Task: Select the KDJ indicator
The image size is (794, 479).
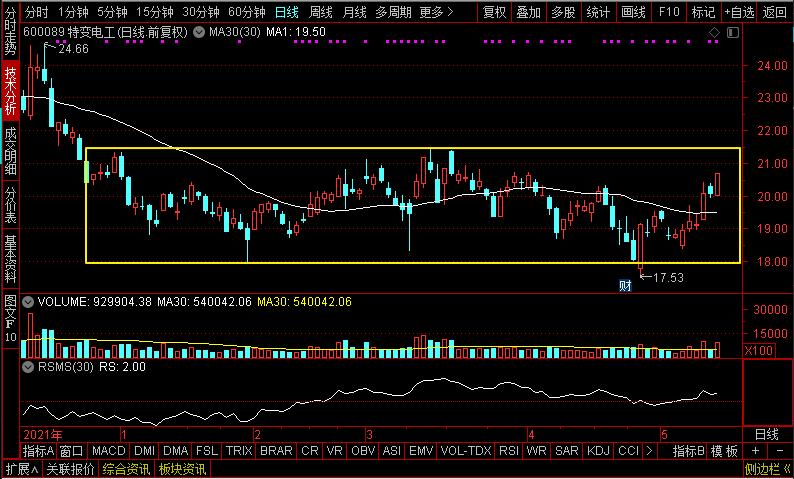Action: click(598, 451)
